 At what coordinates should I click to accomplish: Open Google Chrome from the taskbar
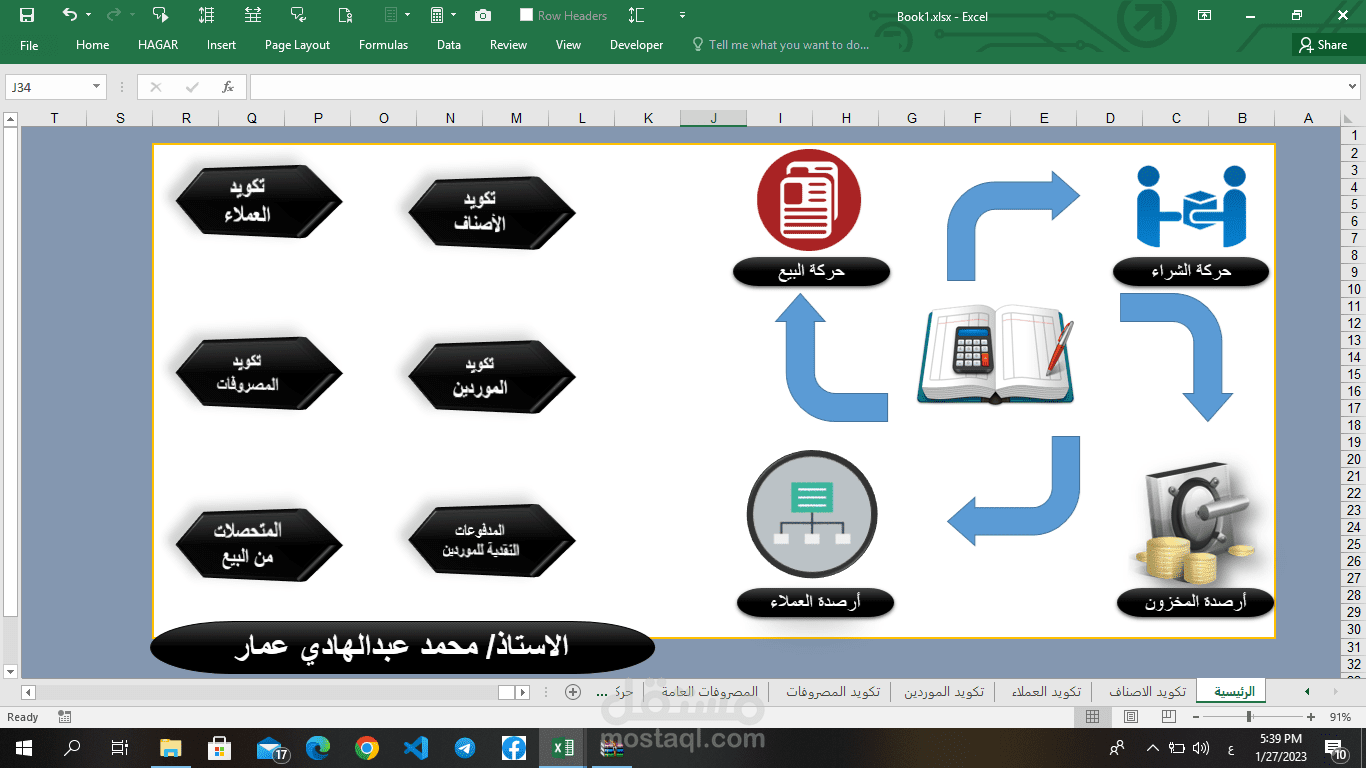367,747
